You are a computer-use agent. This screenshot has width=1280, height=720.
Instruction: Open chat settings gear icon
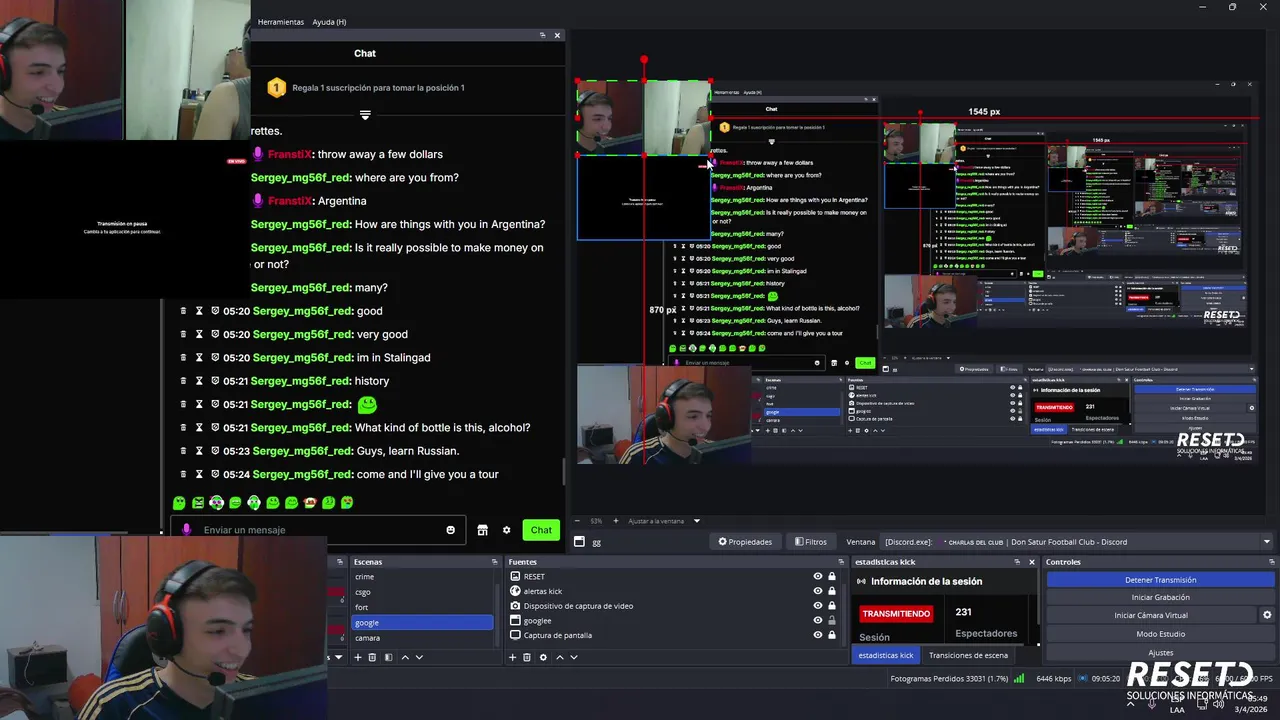(507, 530)
